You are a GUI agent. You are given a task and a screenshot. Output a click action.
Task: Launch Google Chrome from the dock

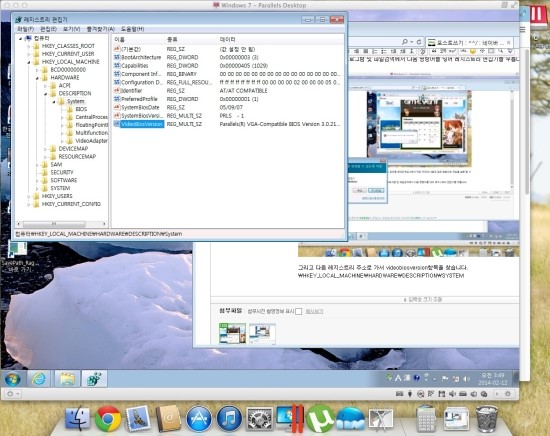108,419
